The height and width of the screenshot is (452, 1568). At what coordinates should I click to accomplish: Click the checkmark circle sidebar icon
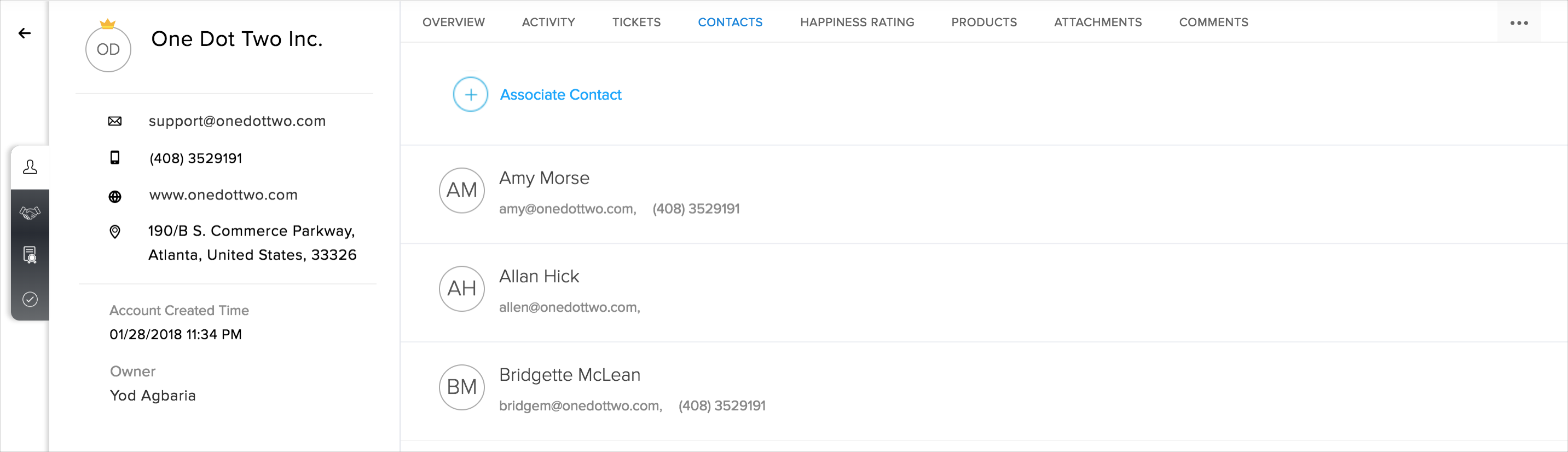point(30,299)
